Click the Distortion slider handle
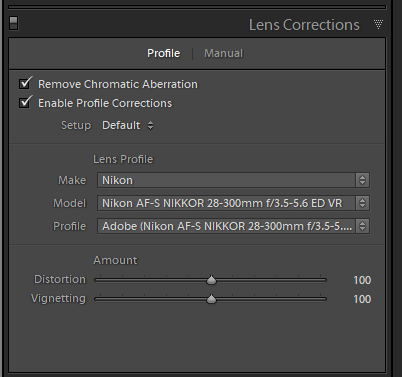 (211, 280)
